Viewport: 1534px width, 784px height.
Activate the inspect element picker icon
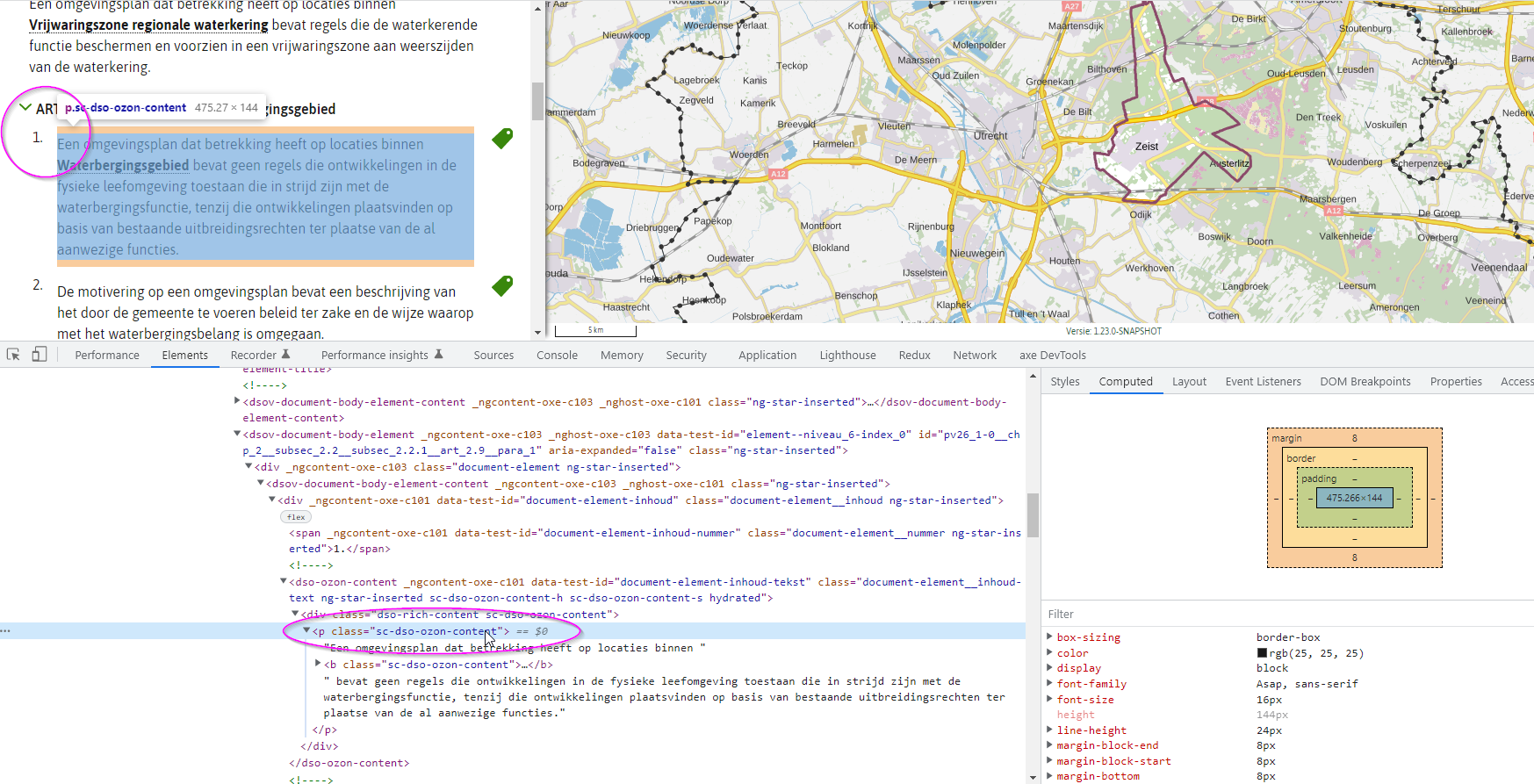(13, 355)
